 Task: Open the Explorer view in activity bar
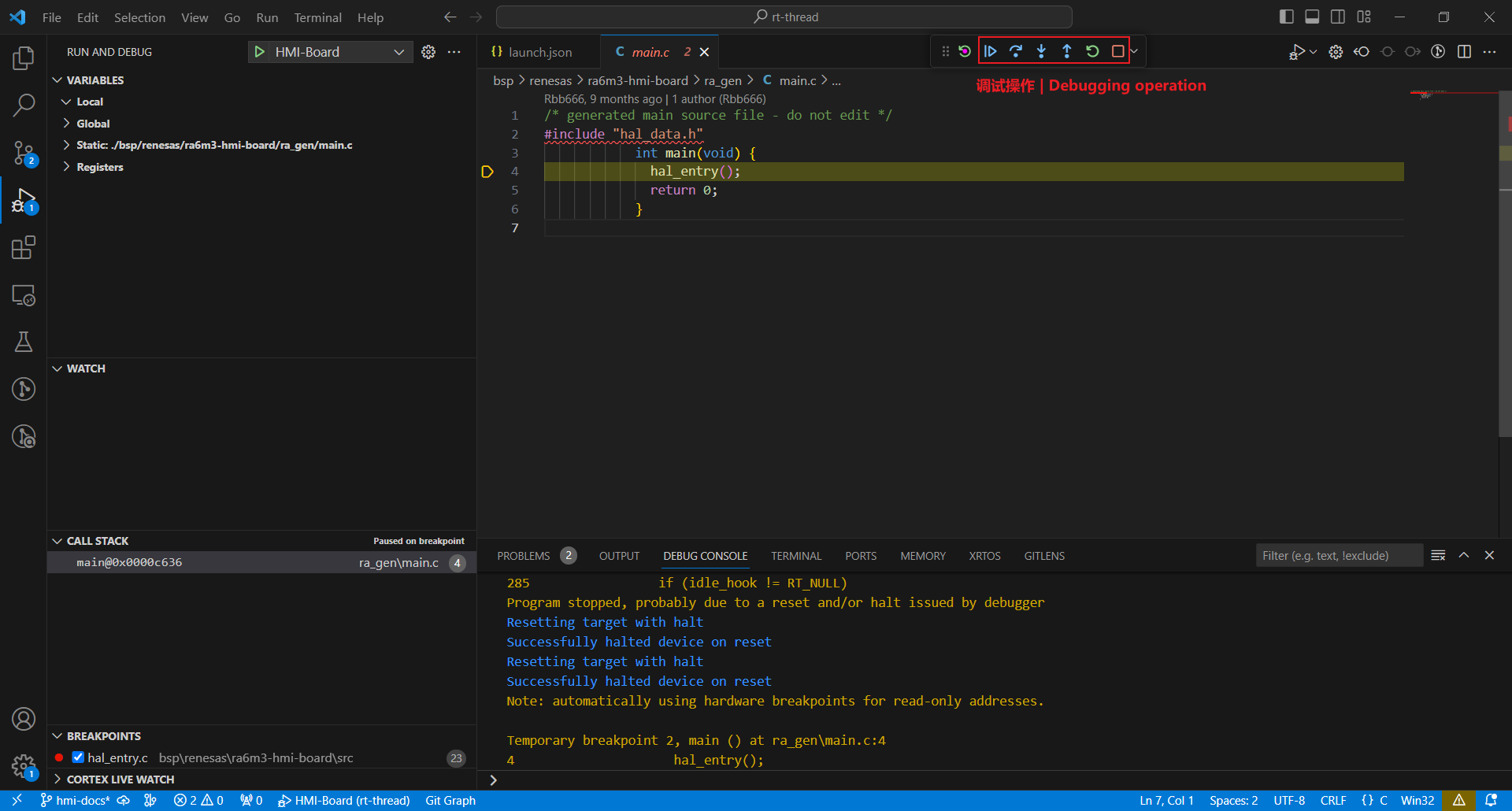click(x=24, y=57)
